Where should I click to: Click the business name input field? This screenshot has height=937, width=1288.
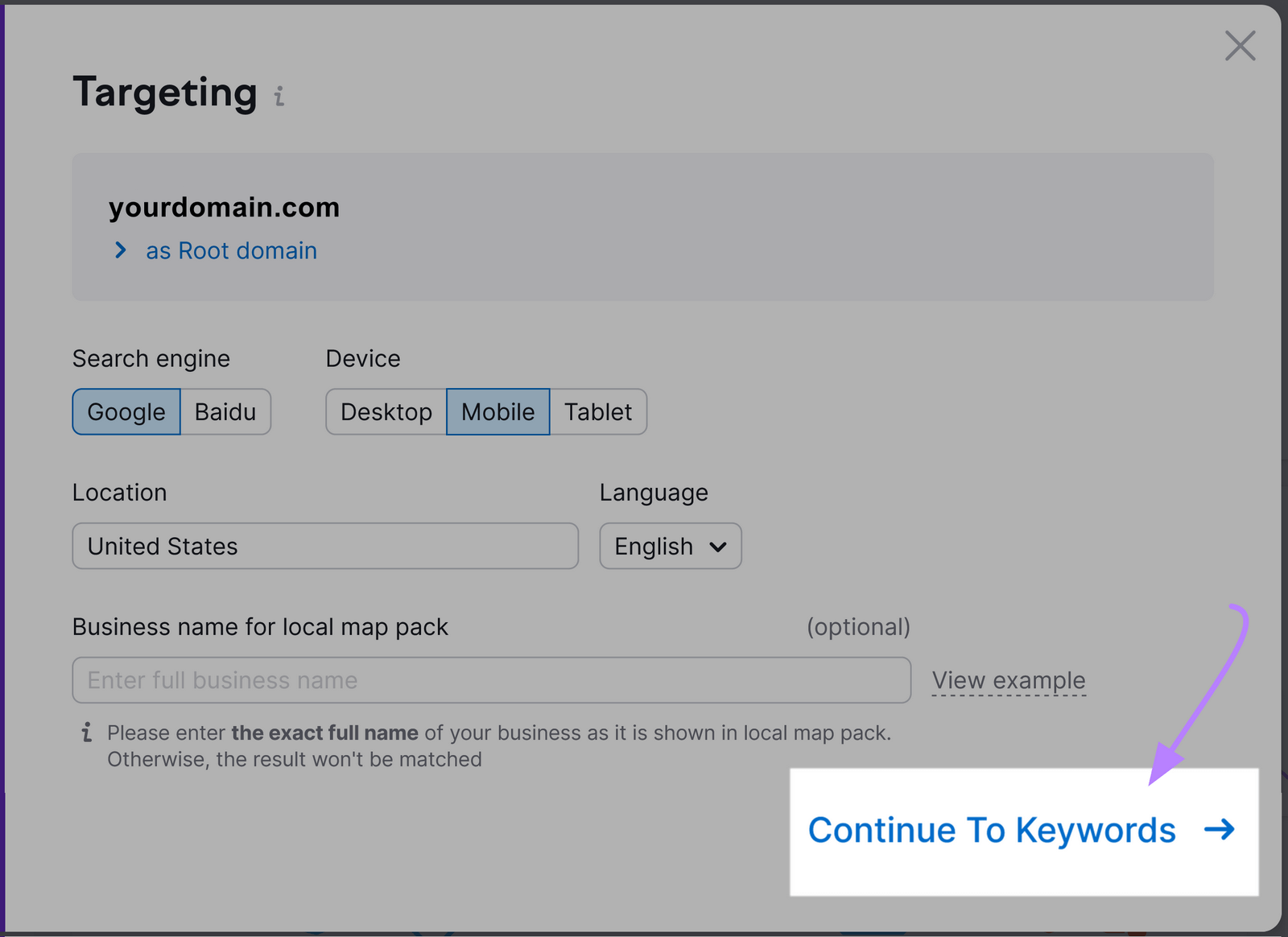(x=490, y=680)
